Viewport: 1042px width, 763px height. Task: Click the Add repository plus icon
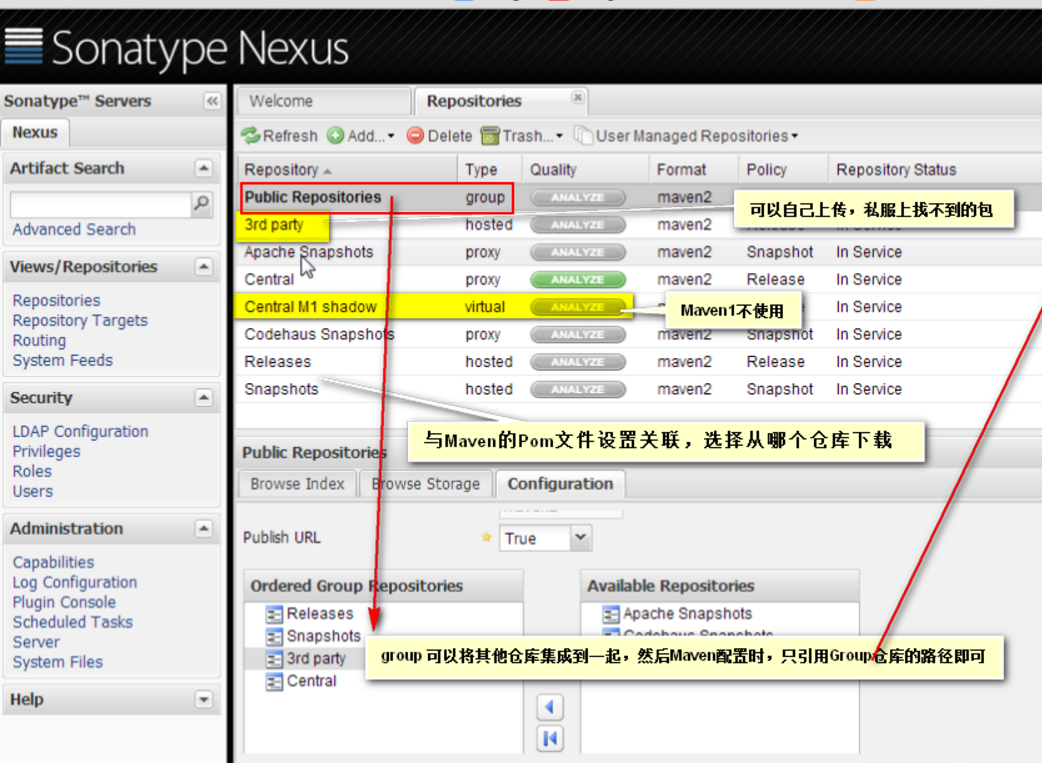point(336,136)
